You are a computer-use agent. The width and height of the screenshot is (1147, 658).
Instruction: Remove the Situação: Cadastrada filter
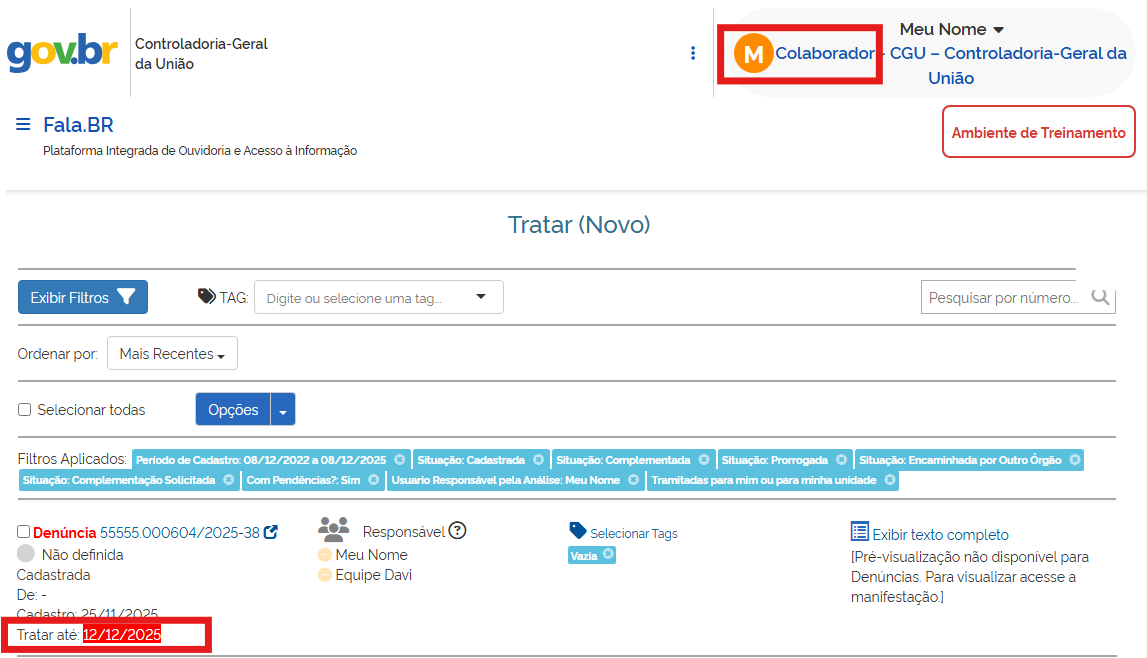tap(538, 460)
